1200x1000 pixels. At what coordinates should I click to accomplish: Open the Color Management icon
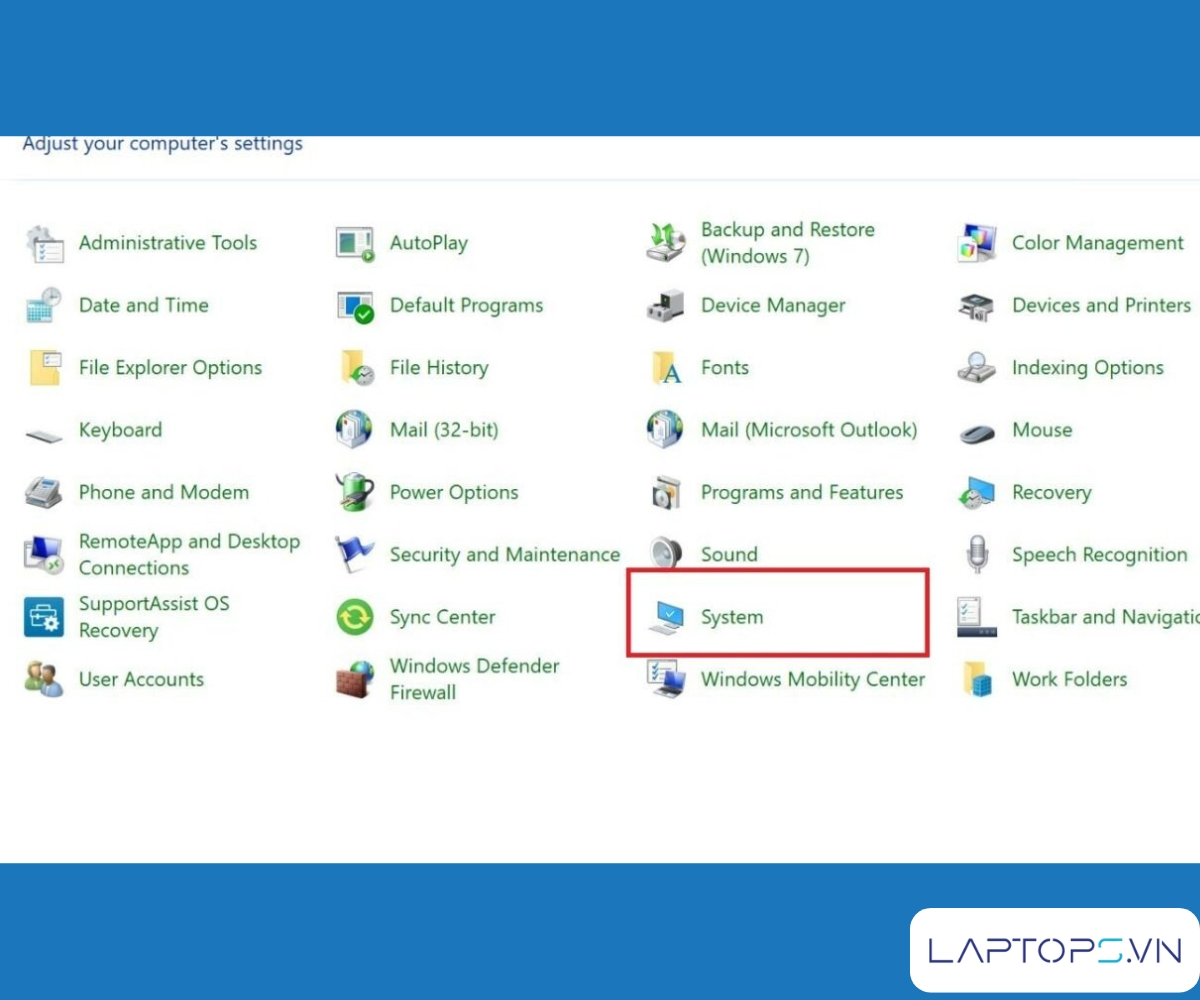point(976,243)
